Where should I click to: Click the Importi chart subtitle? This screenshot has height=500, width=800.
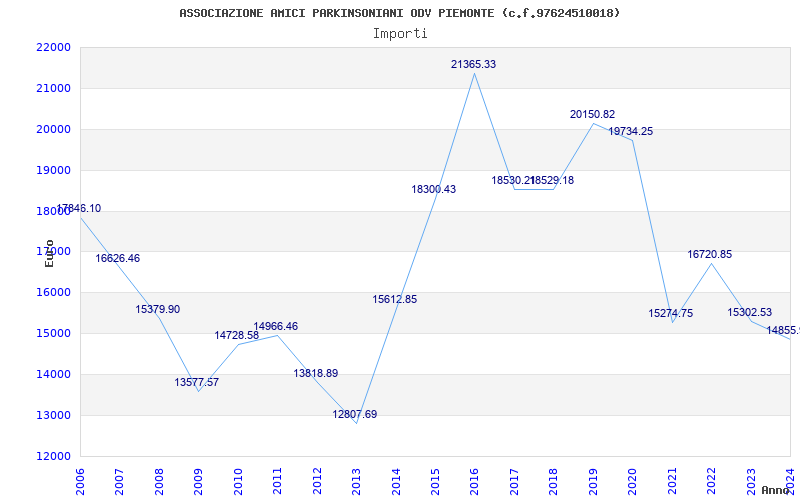[x=400, y=34]
